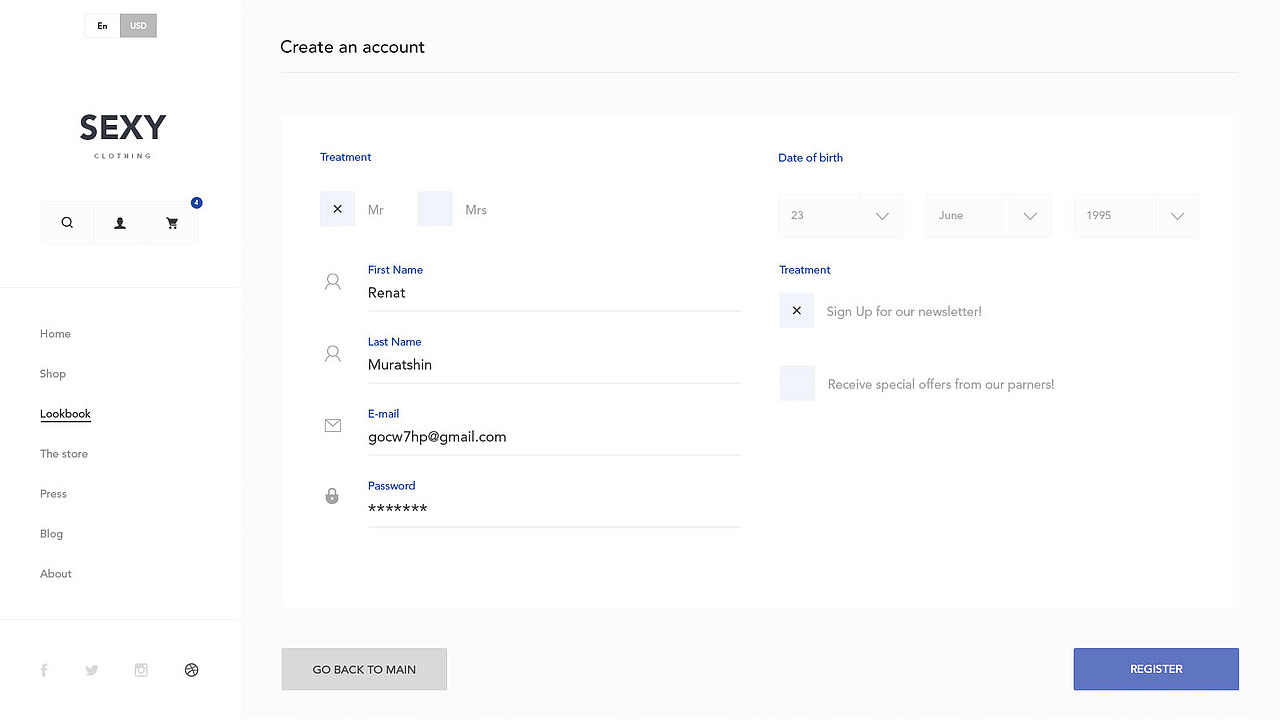Click the user account icon
The height and width of the screenshot is (720, 1280).
tap(120, 223)
